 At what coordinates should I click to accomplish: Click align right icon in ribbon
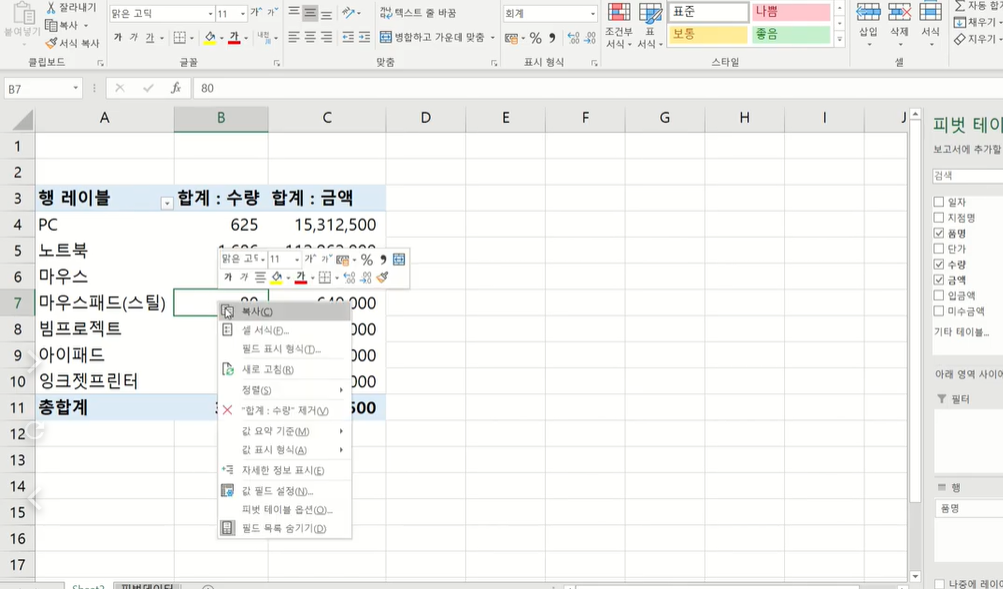click(326, 37)
